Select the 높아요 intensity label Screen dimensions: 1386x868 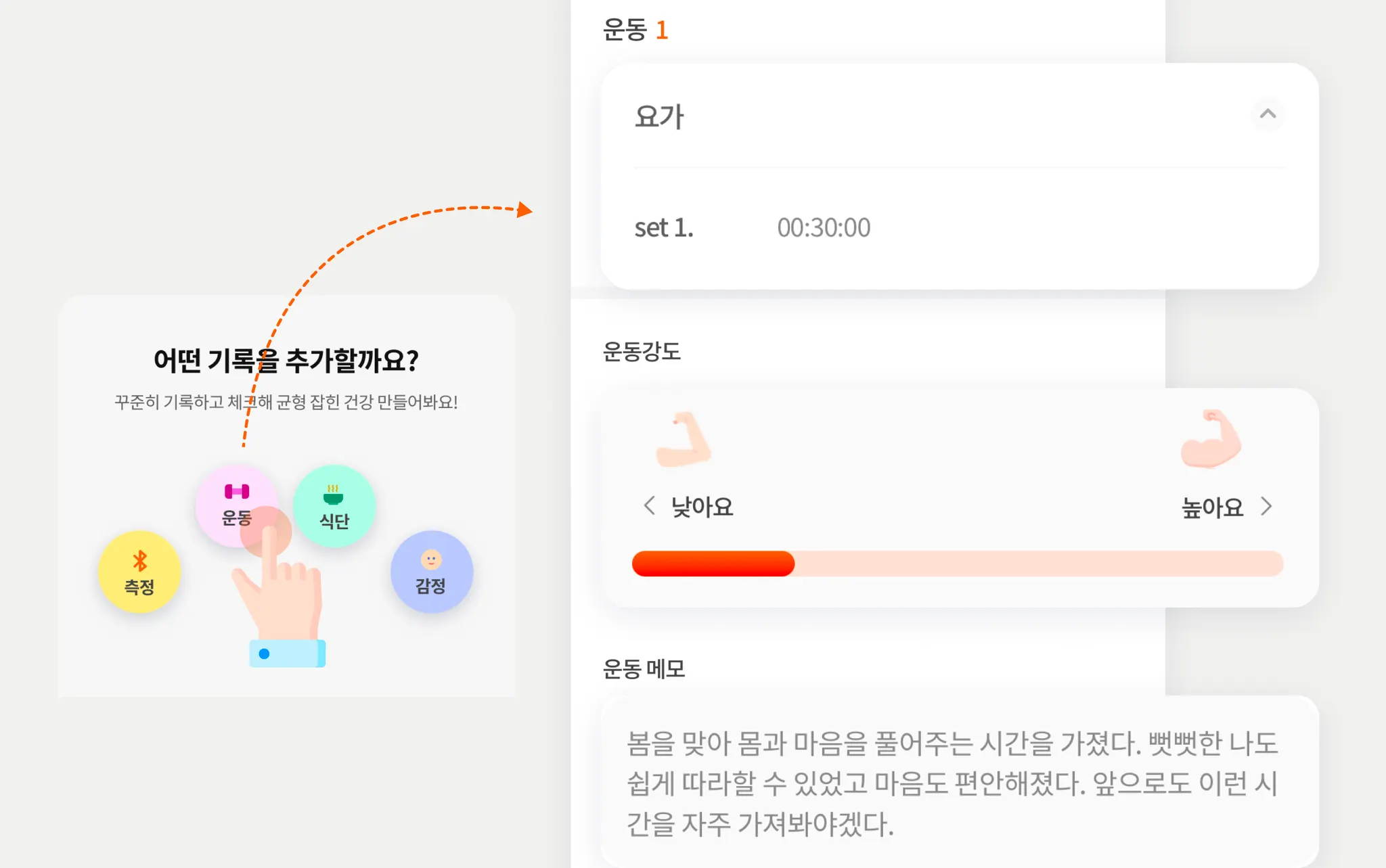[x=1212, y=507]
